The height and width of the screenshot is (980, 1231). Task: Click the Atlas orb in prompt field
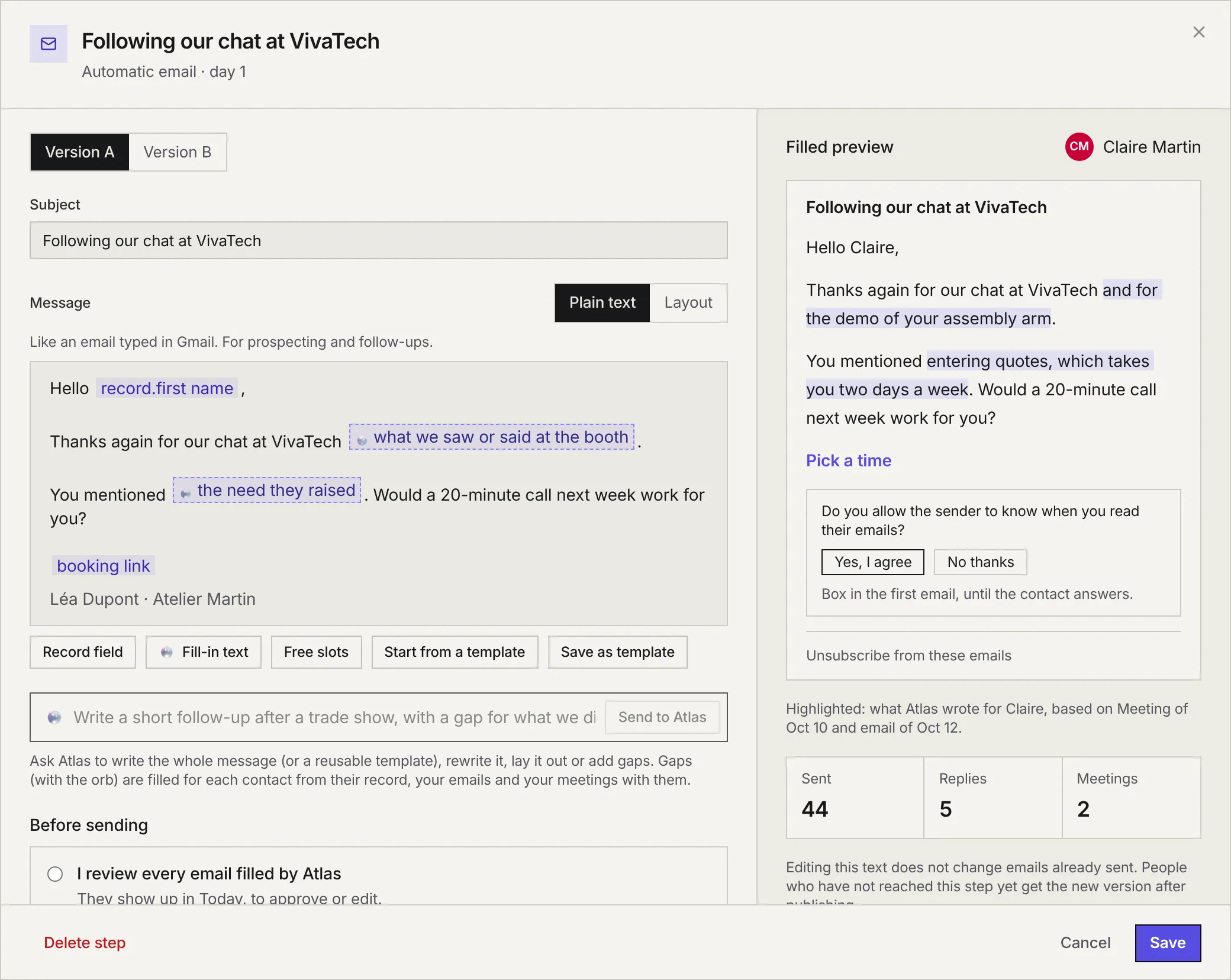click(x=54, y=717)
